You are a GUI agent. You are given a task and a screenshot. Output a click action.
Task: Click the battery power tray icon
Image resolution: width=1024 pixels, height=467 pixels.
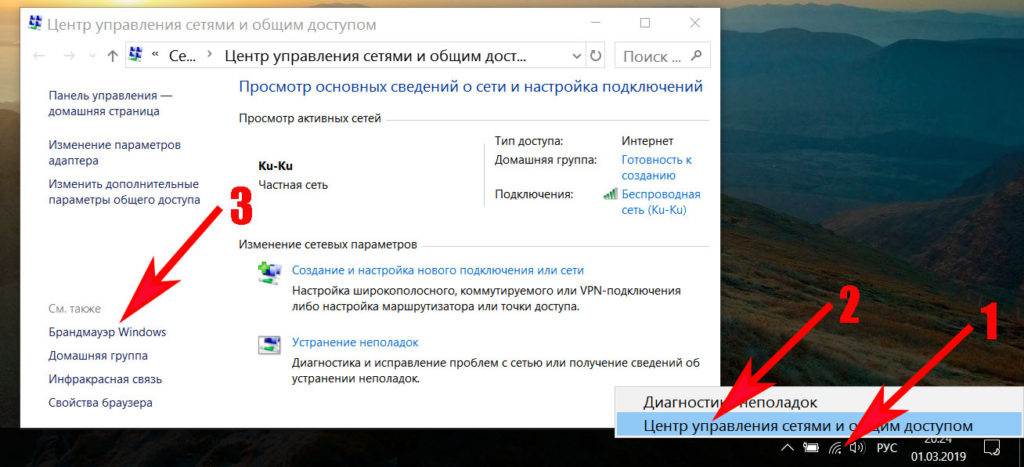coord(810,447)
